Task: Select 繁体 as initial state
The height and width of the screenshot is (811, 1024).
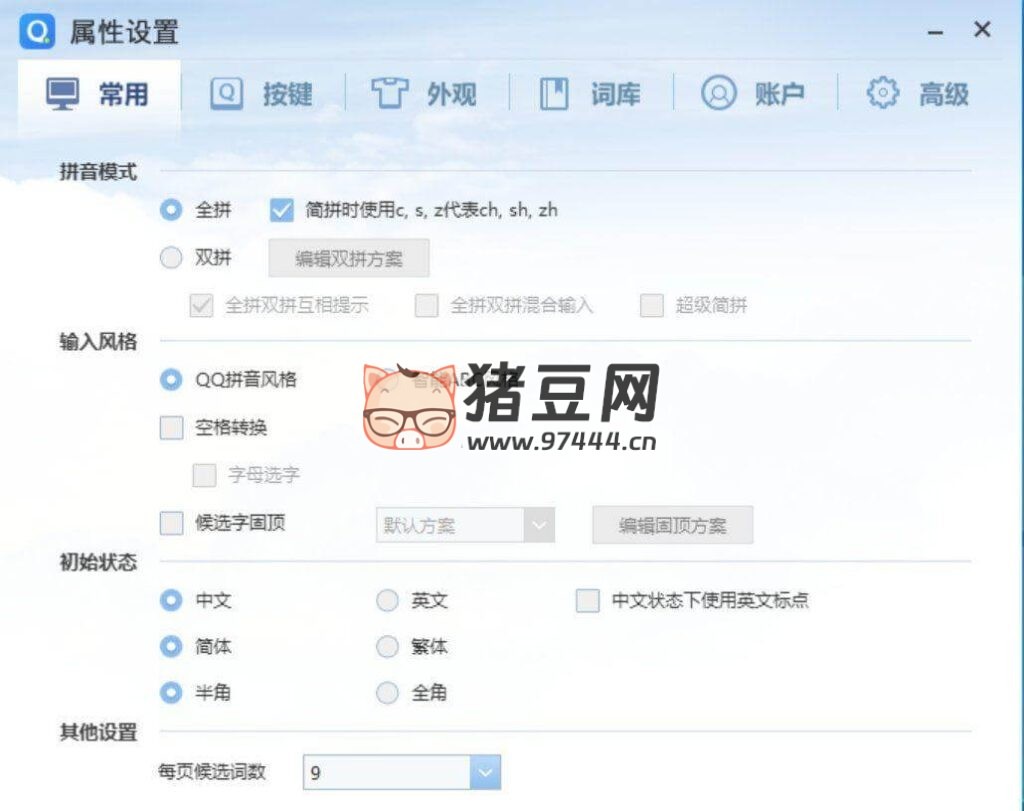Action: pyautogui.click(x=387, y=647)
